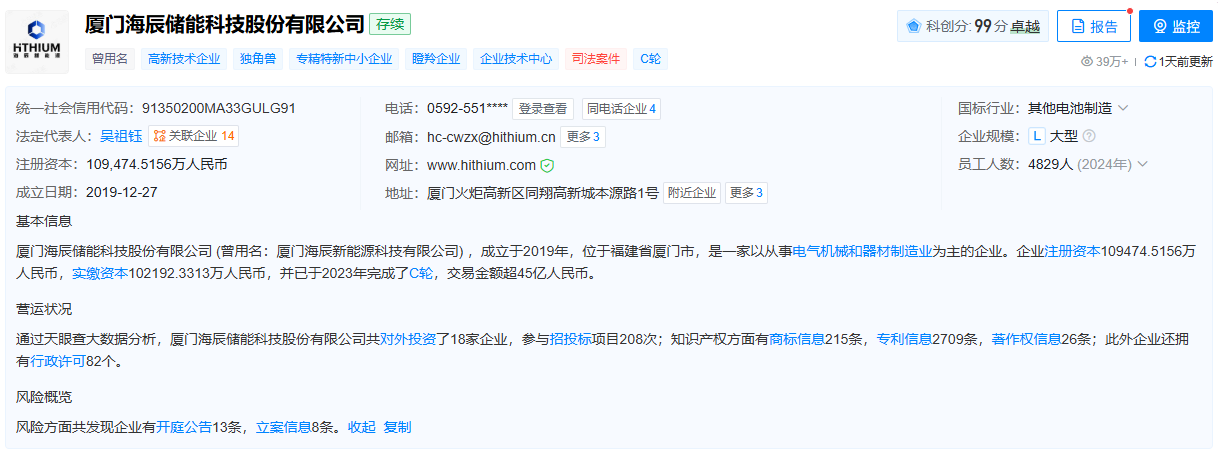This screenshot has height=453, width=1218.
Task: Open 开庭公告 link
Action: pyautogui.click(x=184, y=427)
